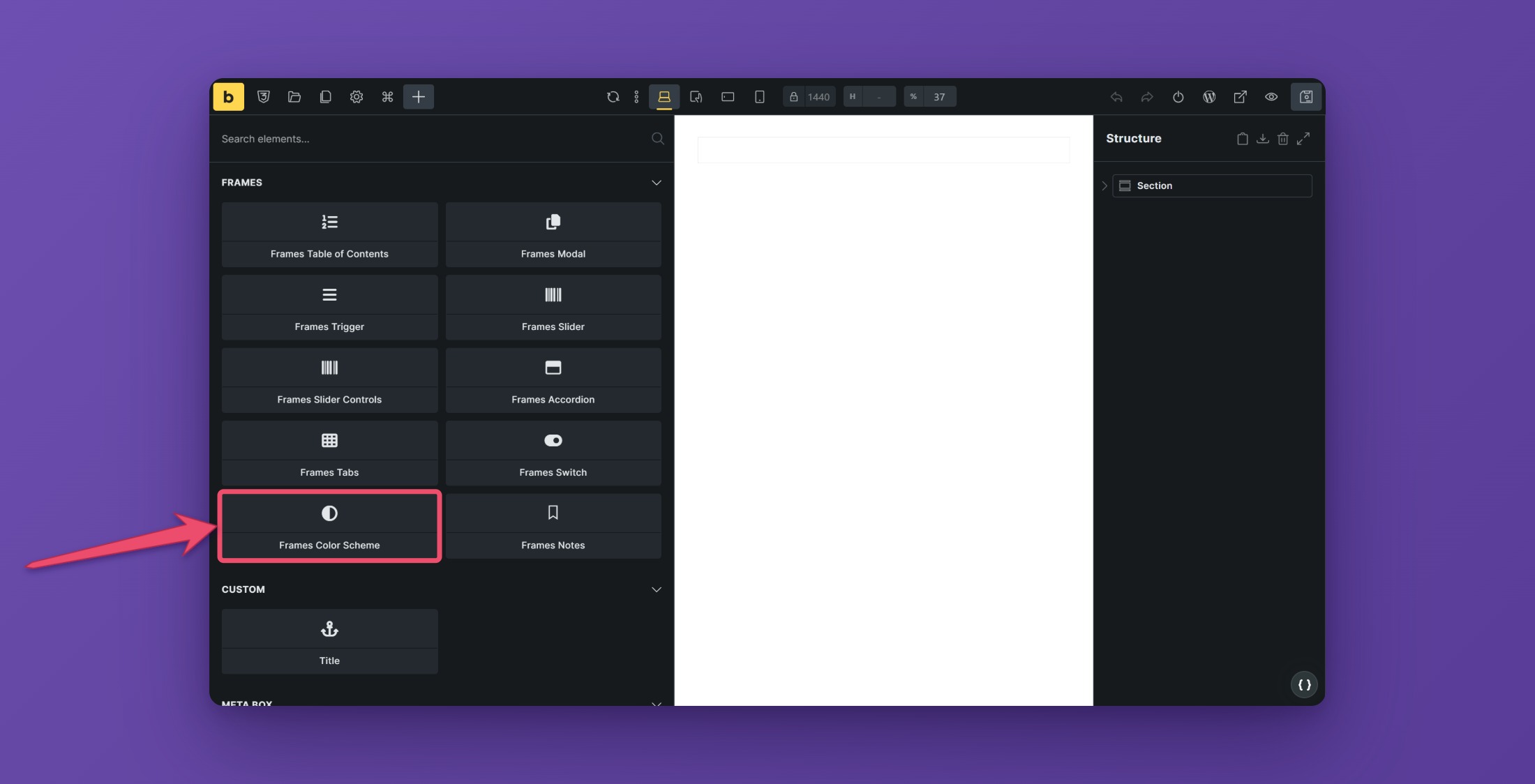Image resolution: width=1535 pixels, height=784 pixels.
Task: Add the Frames Trigger element
Action: click(x=329, y=308)
